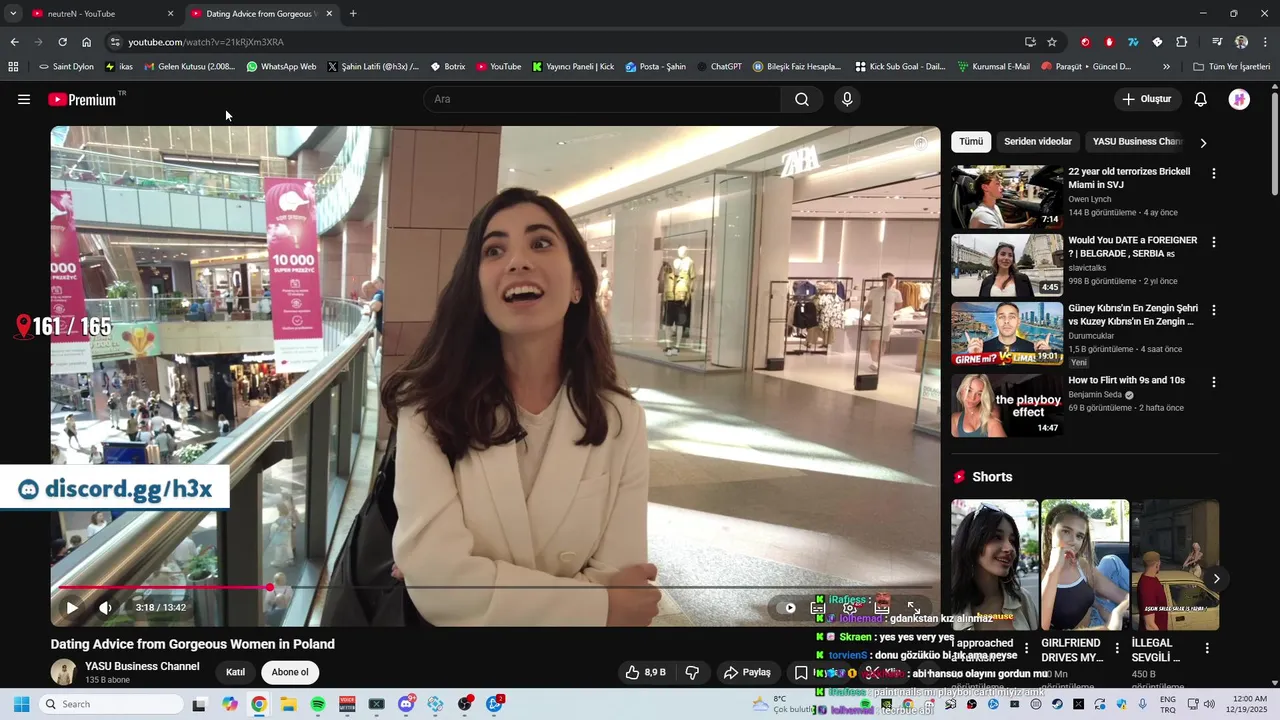Open Botrix bookmark
1280x720 pixels.
pos(447,67)
